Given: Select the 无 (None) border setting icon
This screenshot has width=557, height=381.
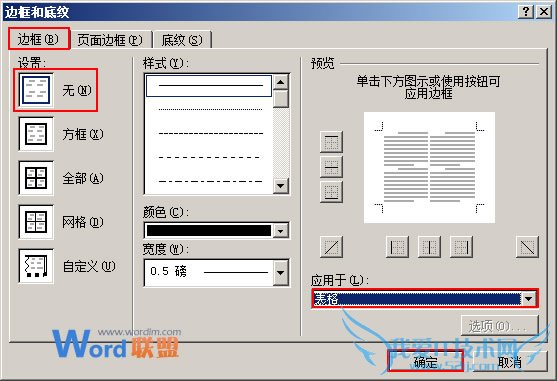Looking at the screenshot, I should [36, 90].
